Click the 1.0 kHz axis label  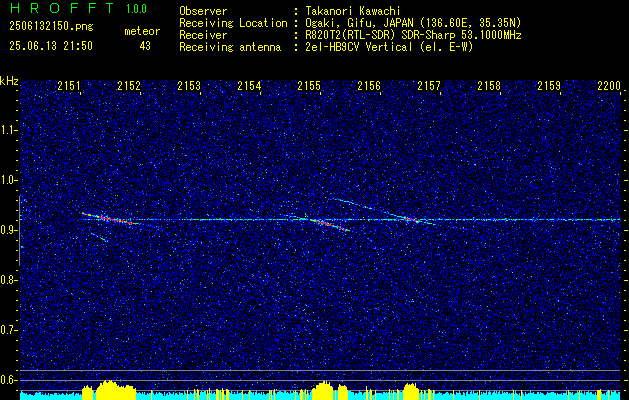point(8,180)
